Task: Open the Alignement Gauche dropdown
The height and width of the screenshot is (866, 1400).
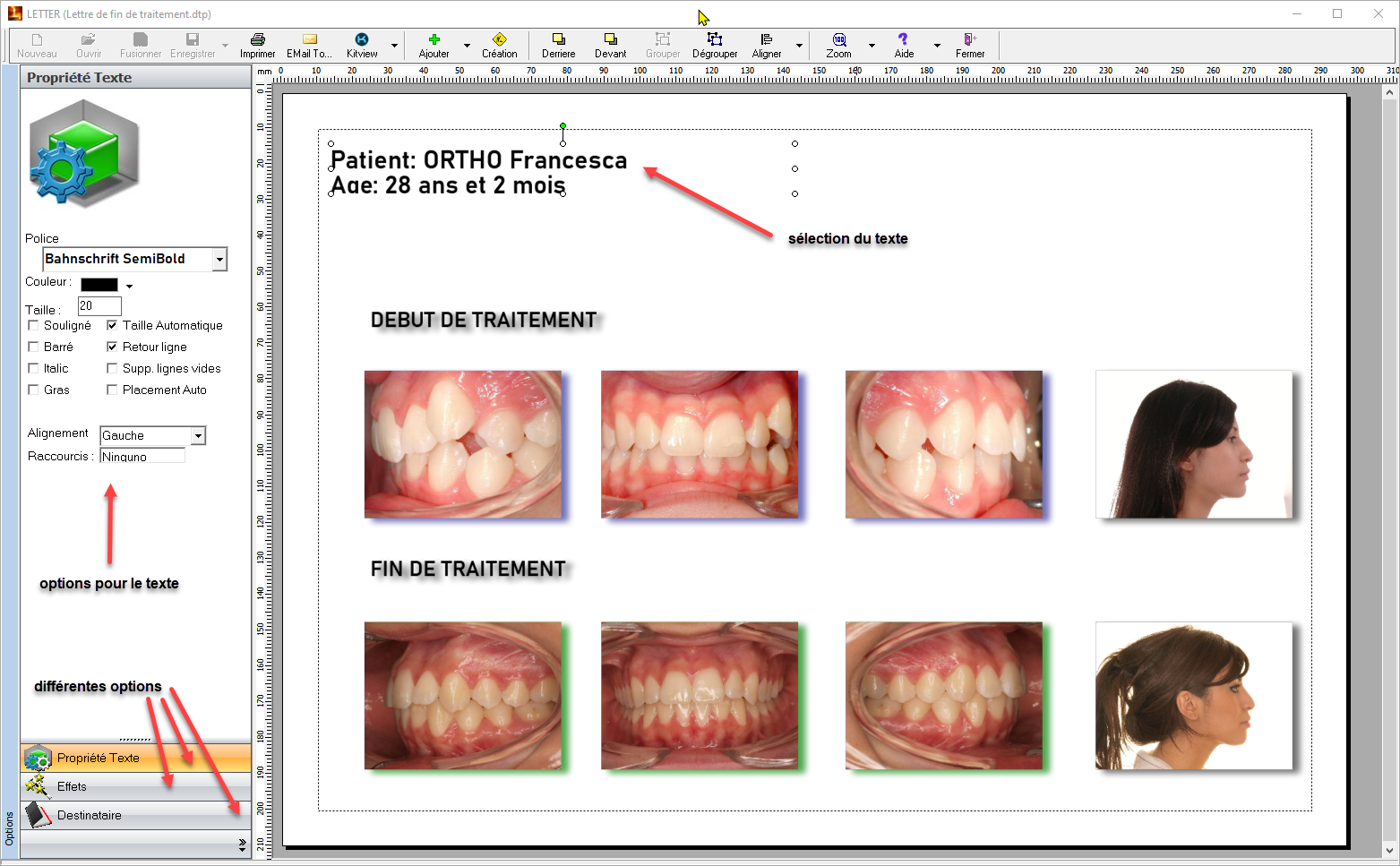Action: click(198, 436)
